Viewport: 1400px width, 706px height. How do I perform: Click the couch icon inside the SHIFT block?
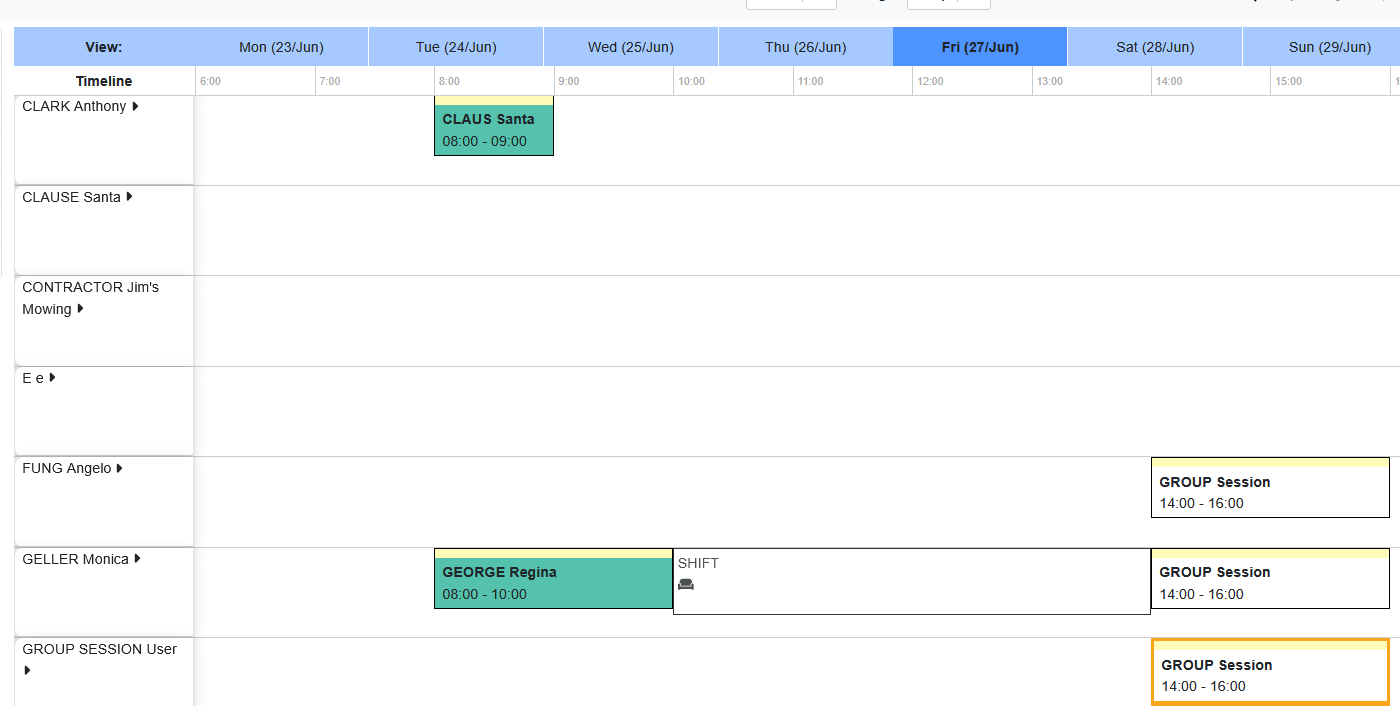pyautogui.click(x=685, y=584)
